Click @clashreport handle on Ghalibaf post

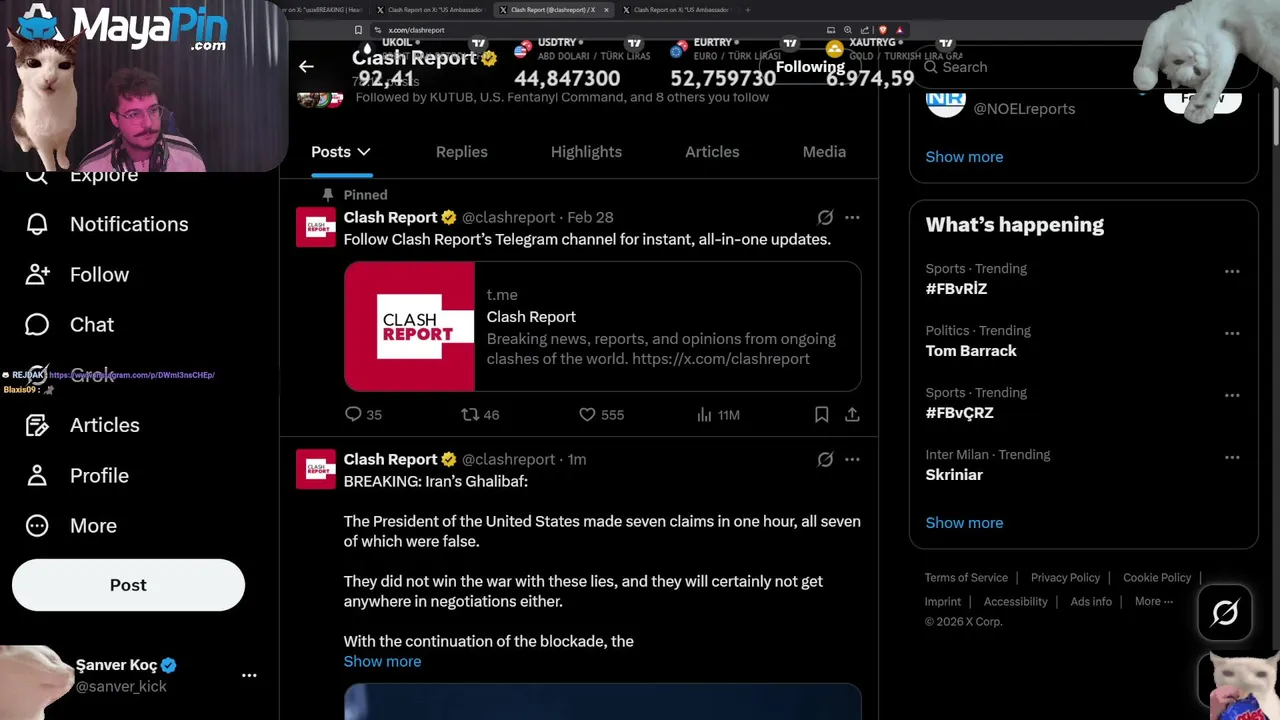coord(508,459)
